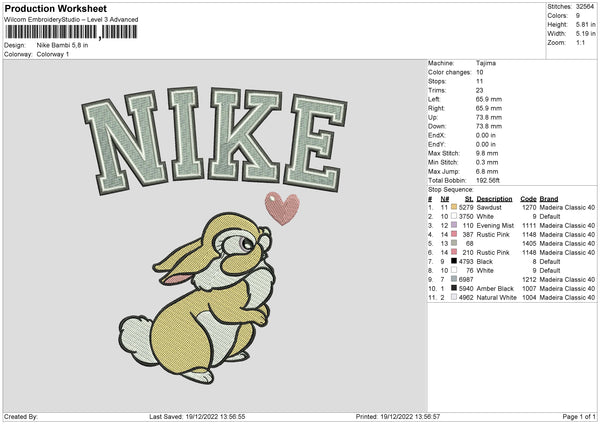600x424 pixels.
Task: Click the pink heart in the design
Action: coord(280,207)
